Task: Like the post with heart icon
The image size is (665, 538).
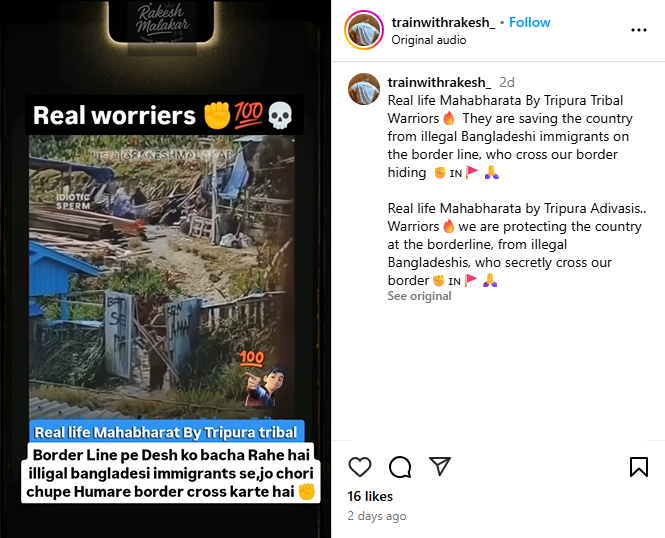Action: 360,467
